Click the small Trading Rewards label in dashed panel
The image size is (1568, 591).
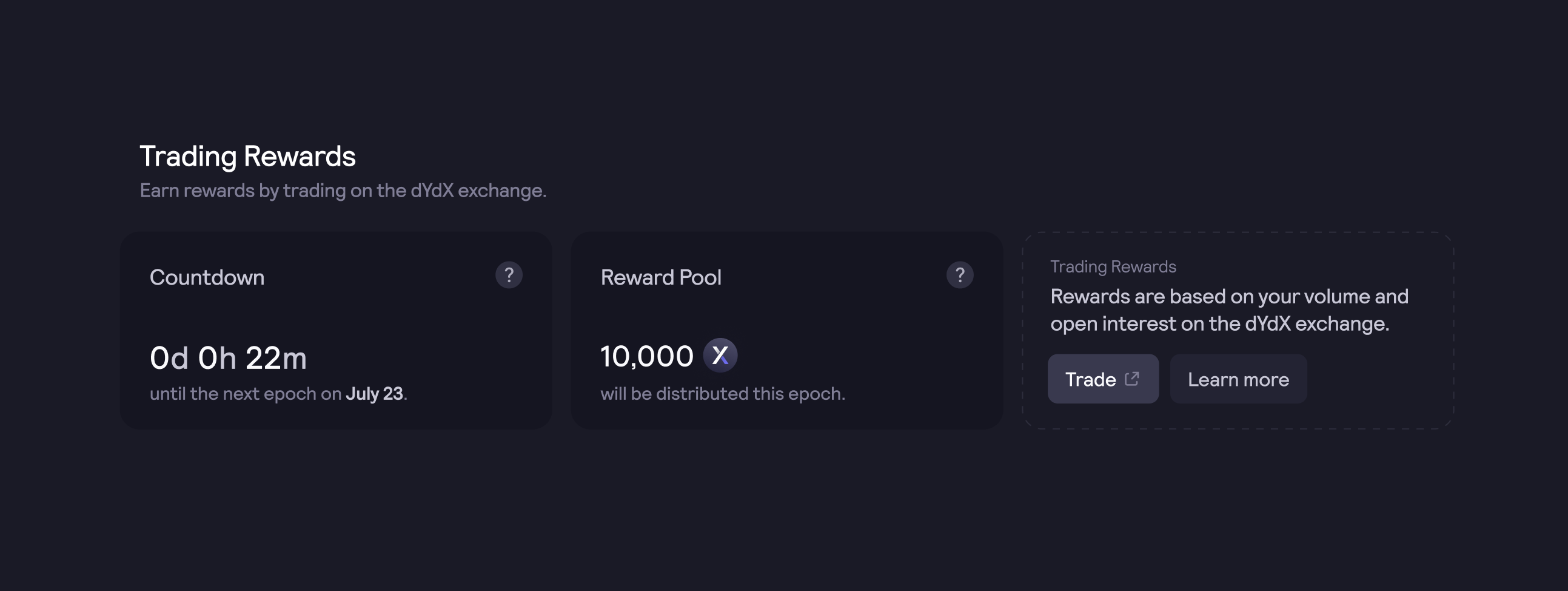click(x=1113, y=266)
